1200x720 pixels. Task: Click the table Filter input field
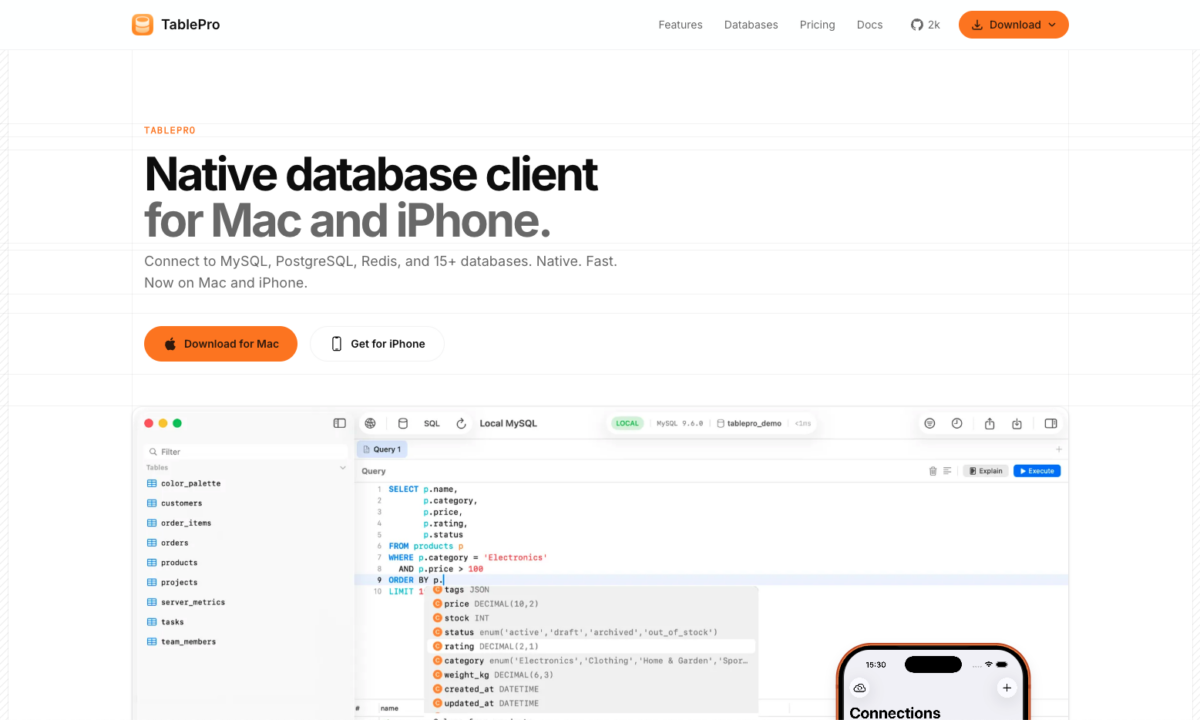click(246, 452)
